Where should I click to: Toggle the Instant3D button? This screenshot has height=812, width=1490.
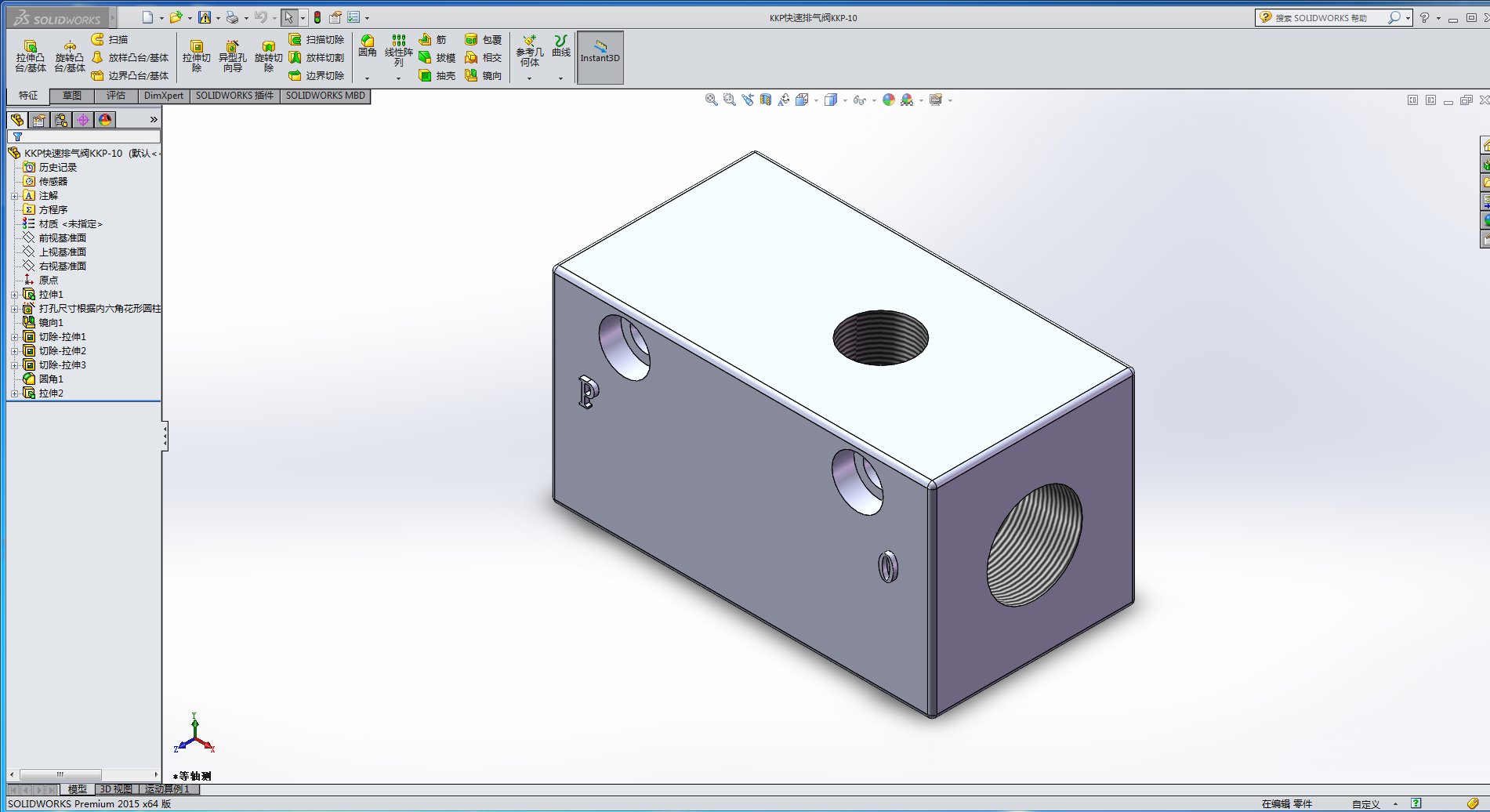[600, 57]
